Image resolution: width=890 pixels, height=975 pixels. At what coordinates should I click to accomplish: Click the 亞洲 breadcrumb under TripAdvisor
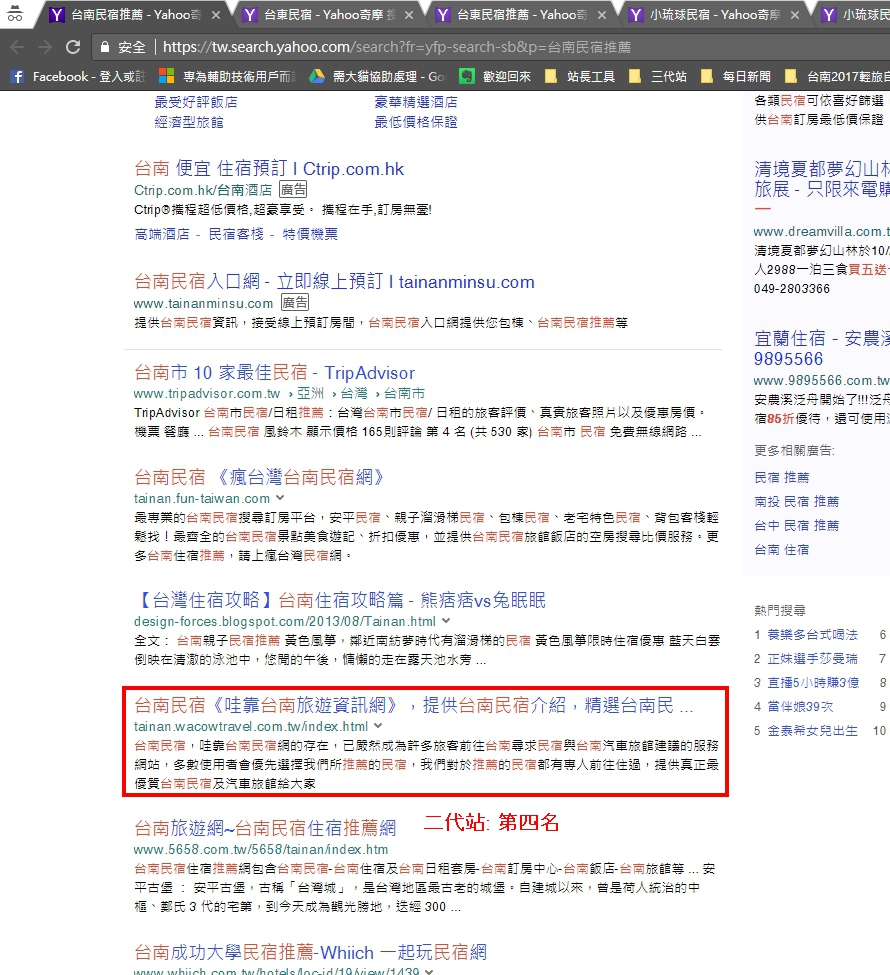pos(310,393)
